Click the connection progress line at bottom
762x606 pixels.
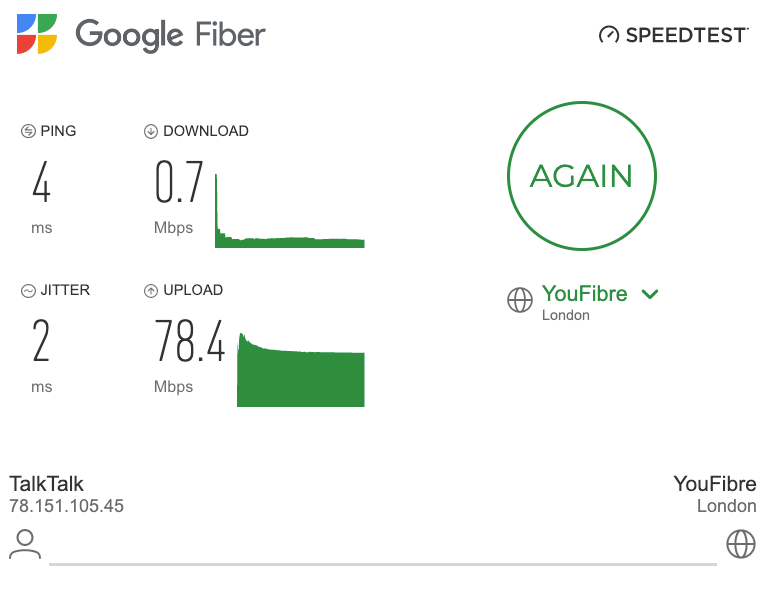382,564
